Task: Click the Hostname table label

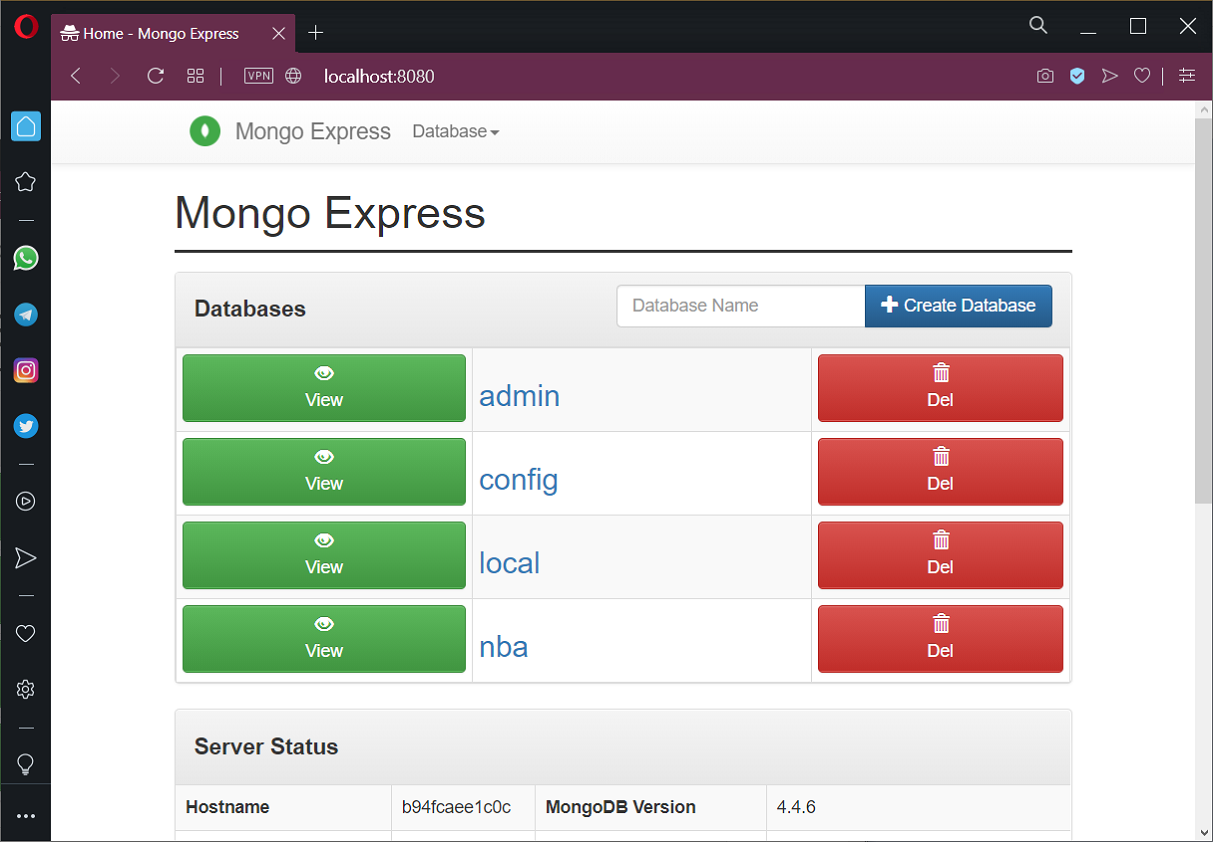Action: tap(227, 807)
